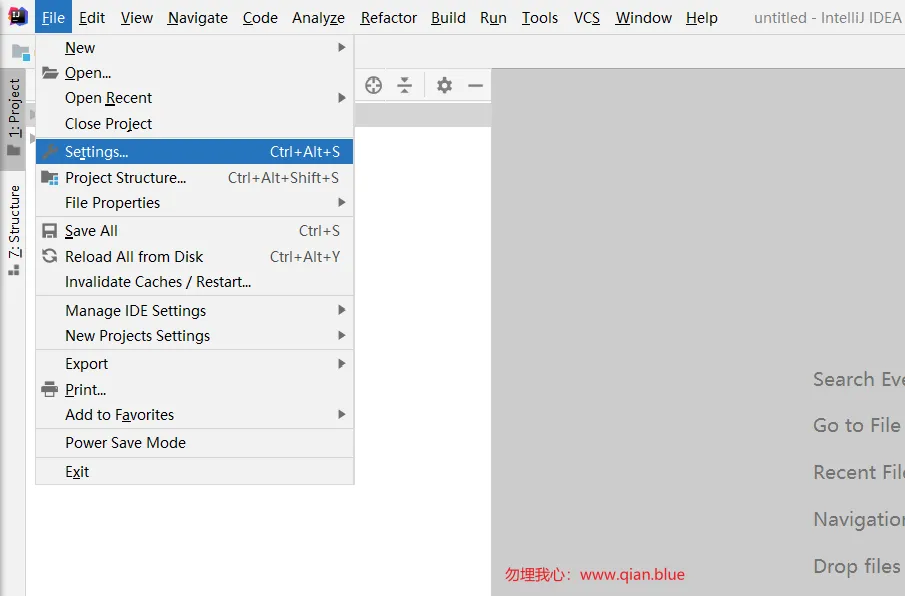
Task: Expand the New submenu arrow
Action: point(342,47)
